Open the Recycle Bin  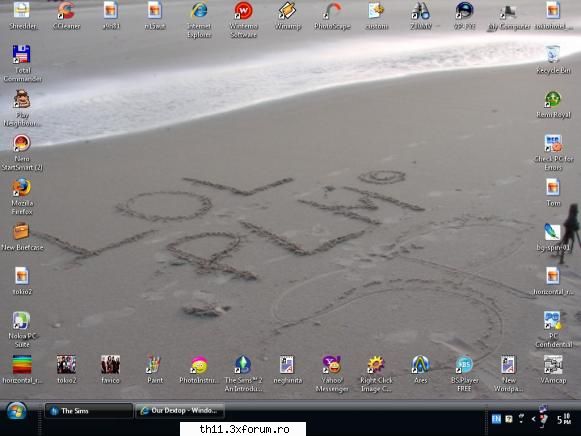pyautogui.click(x=553, y=60)
